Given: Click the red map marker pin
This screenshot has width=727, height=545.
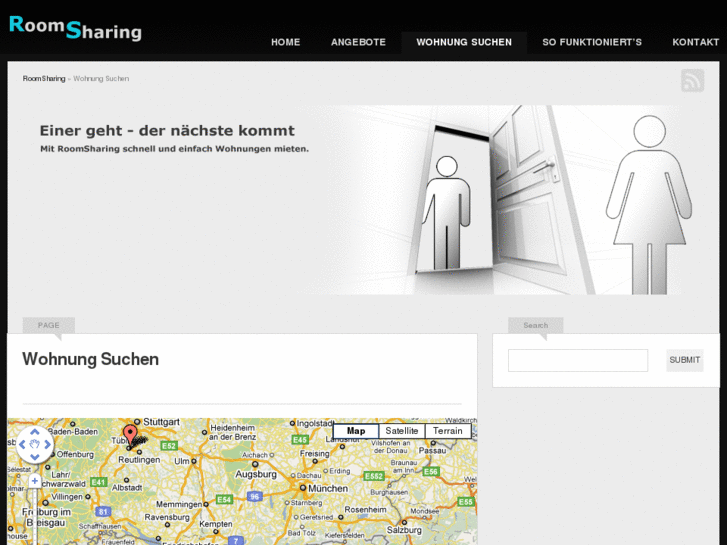Looking at the screenshot, I should tap(131, 435).
